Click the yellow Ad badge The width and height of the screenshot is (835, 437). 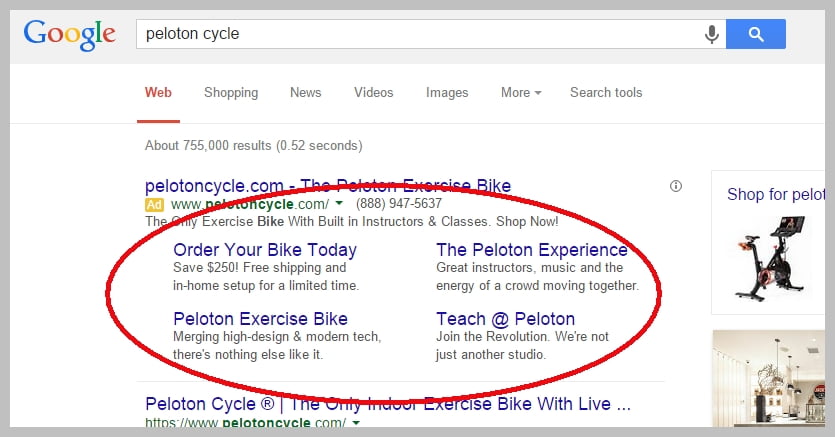tap(154, 204)
